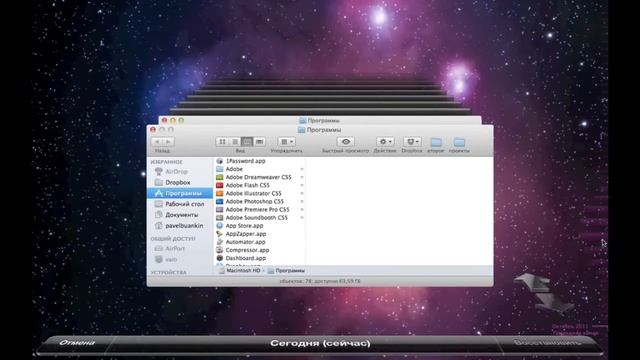
Task: Select Adobe Dreamweaver CS5 folder
Action: pyautogui.click(x=260, y=177)
